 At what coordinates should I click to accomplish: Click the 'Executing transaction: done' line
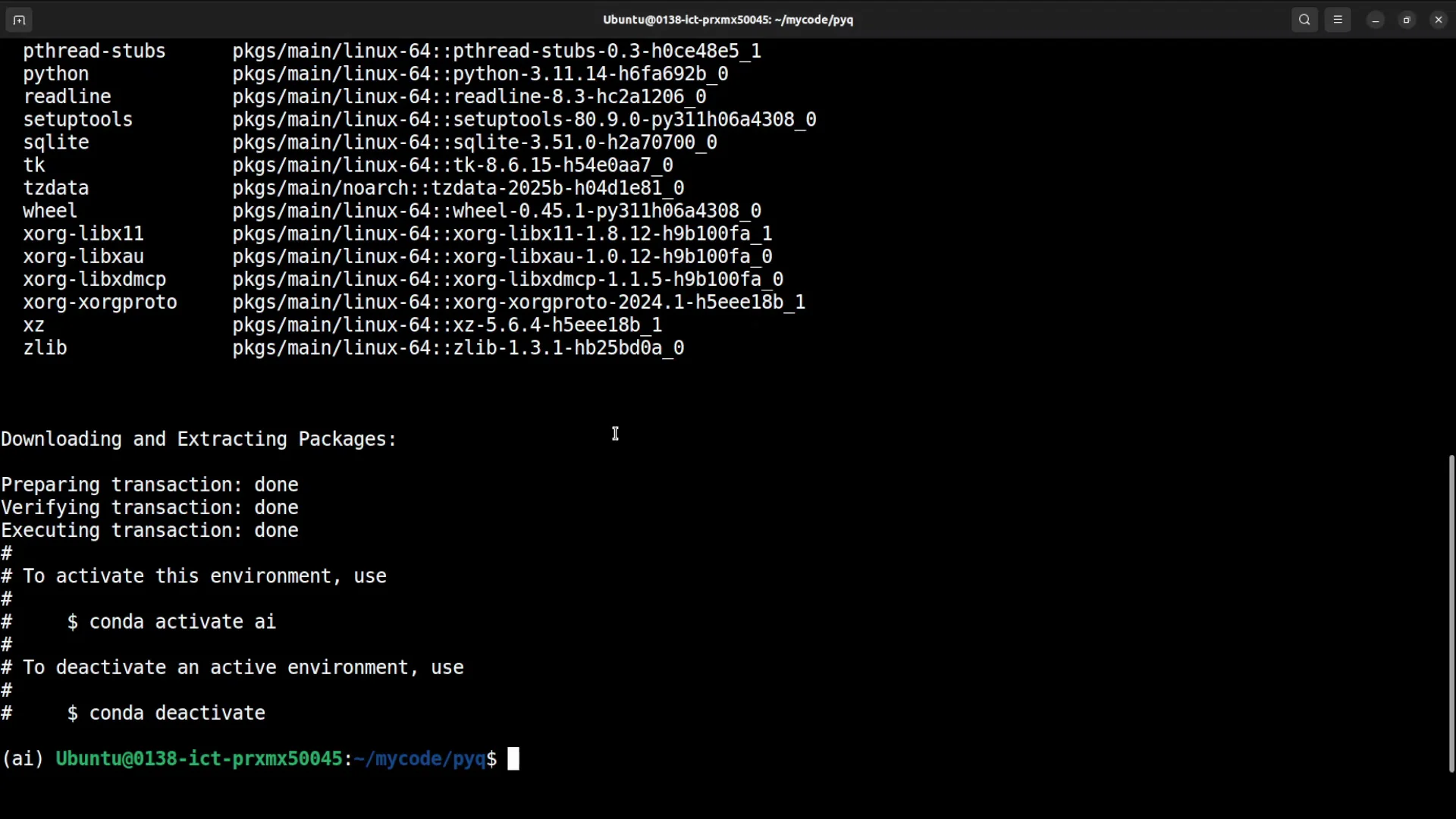click(x=149, y=530)
